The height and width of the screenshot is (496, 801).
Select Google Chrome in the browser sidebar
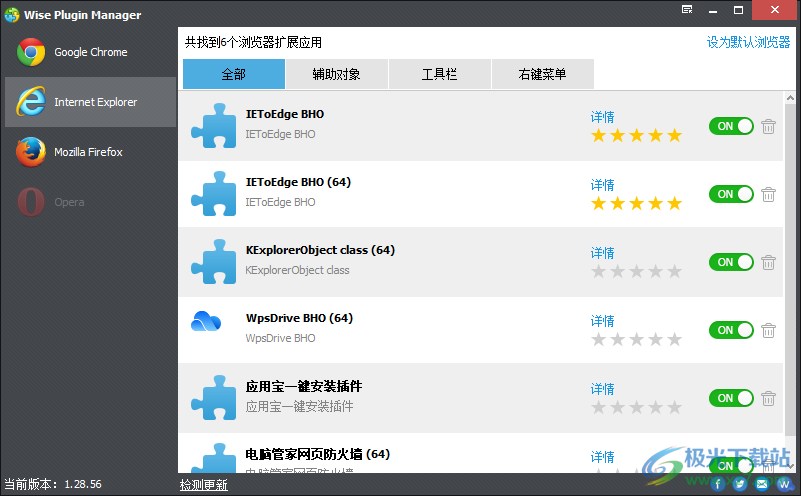(x=90, y=52)
